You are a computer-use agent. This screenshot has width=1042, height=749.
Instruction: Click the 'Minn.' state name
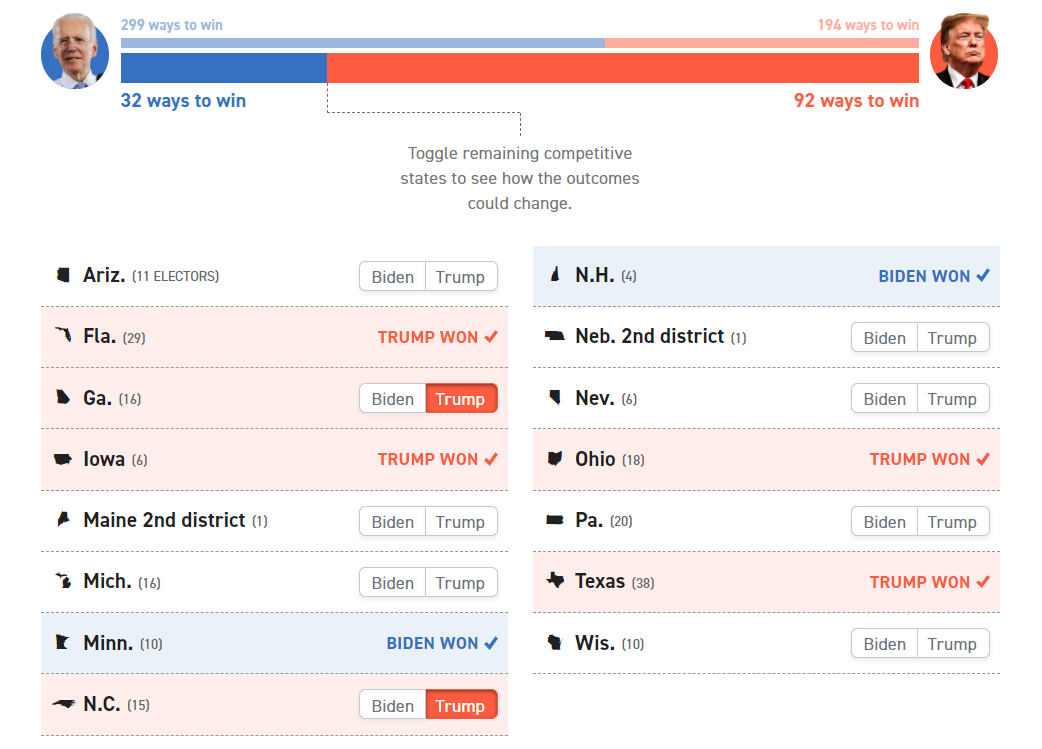pyautogui.click(x=108, y=643)
